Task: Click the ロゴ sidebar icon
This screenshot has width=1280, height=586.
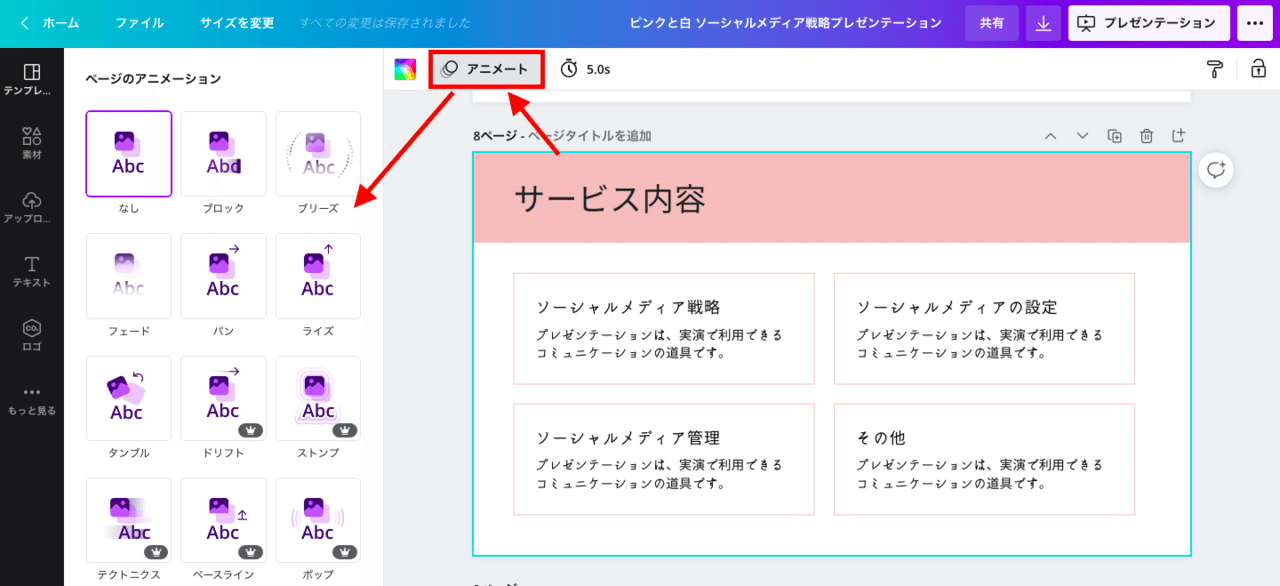Action: point(32,330)
